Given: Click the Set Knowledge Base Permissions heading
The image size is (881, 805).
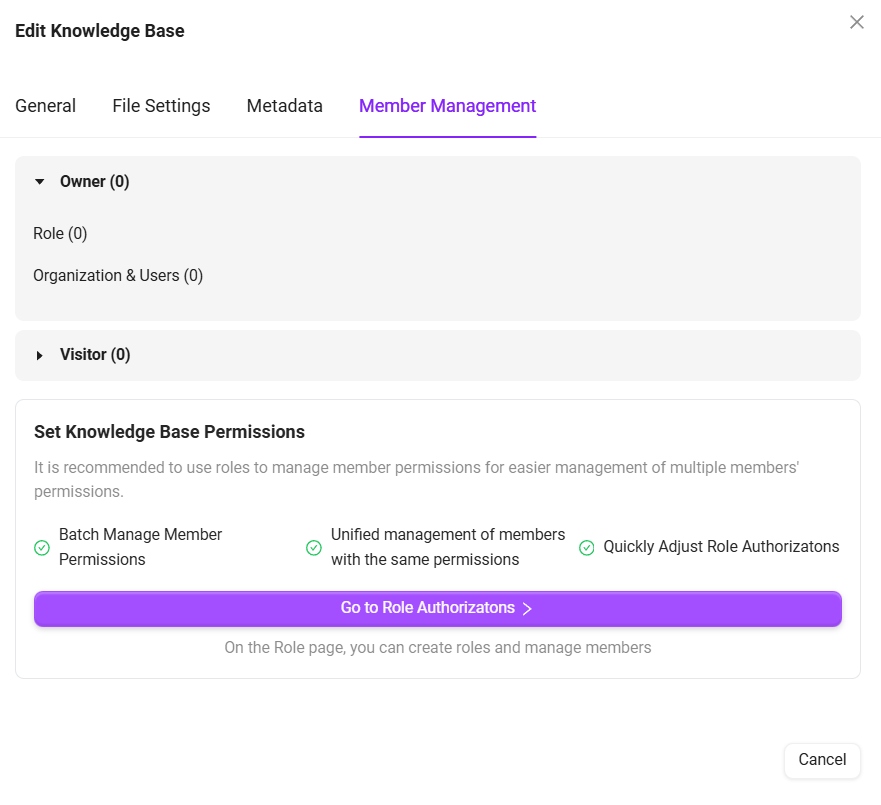Looking at the screenshot, I should click(x=169, y=432).
